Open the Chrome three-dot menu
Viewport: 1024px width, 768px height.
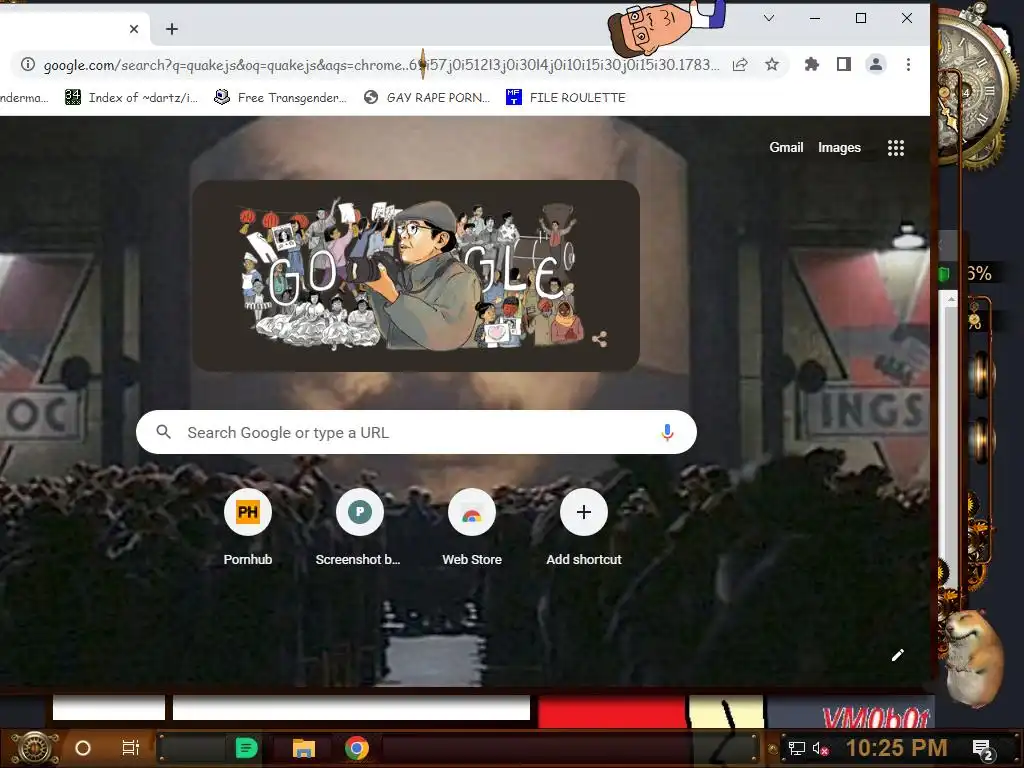(908, 65)
